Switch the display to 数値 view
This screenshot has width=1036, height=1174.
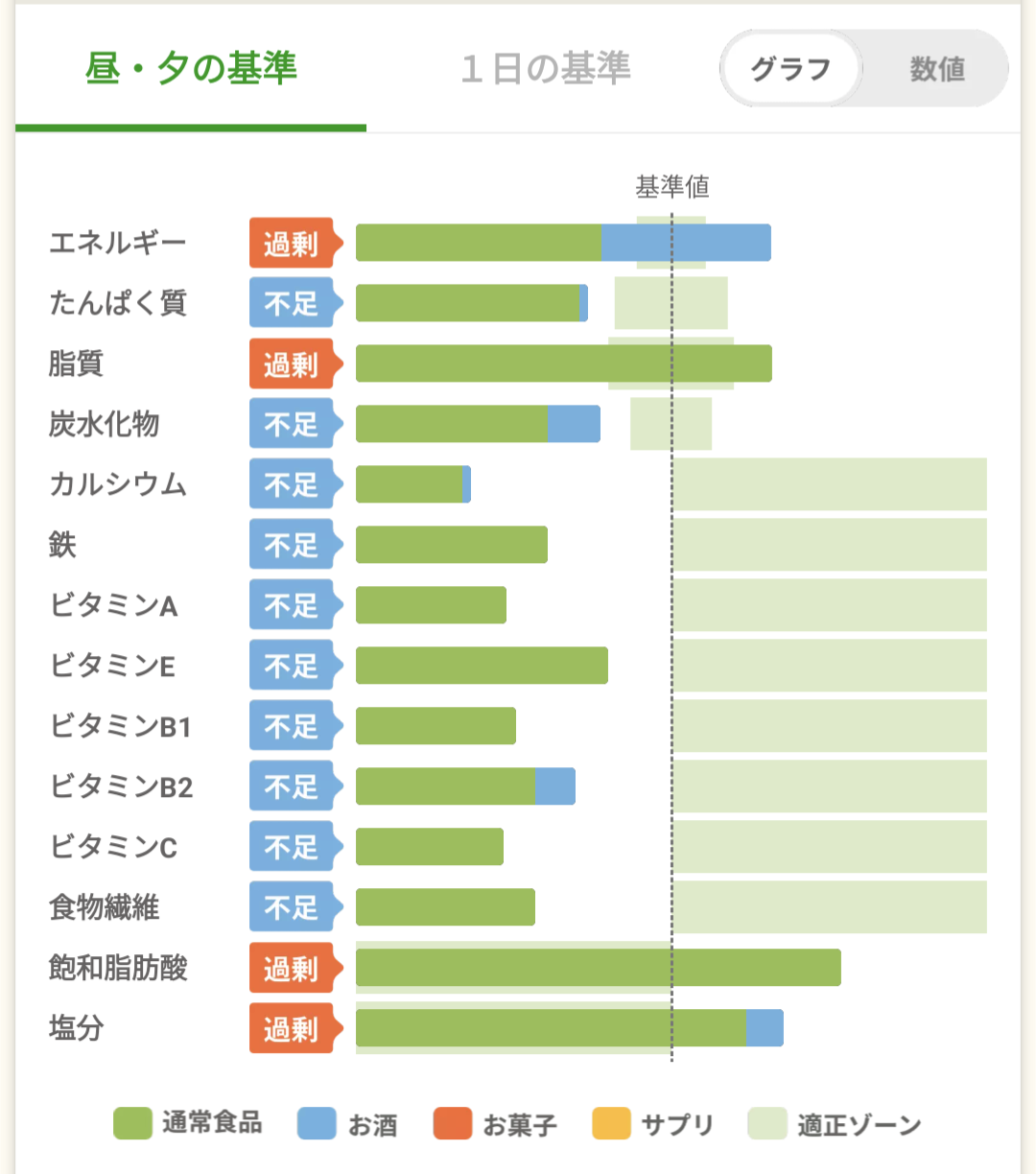pyautogui.click(x=936, y=69)
